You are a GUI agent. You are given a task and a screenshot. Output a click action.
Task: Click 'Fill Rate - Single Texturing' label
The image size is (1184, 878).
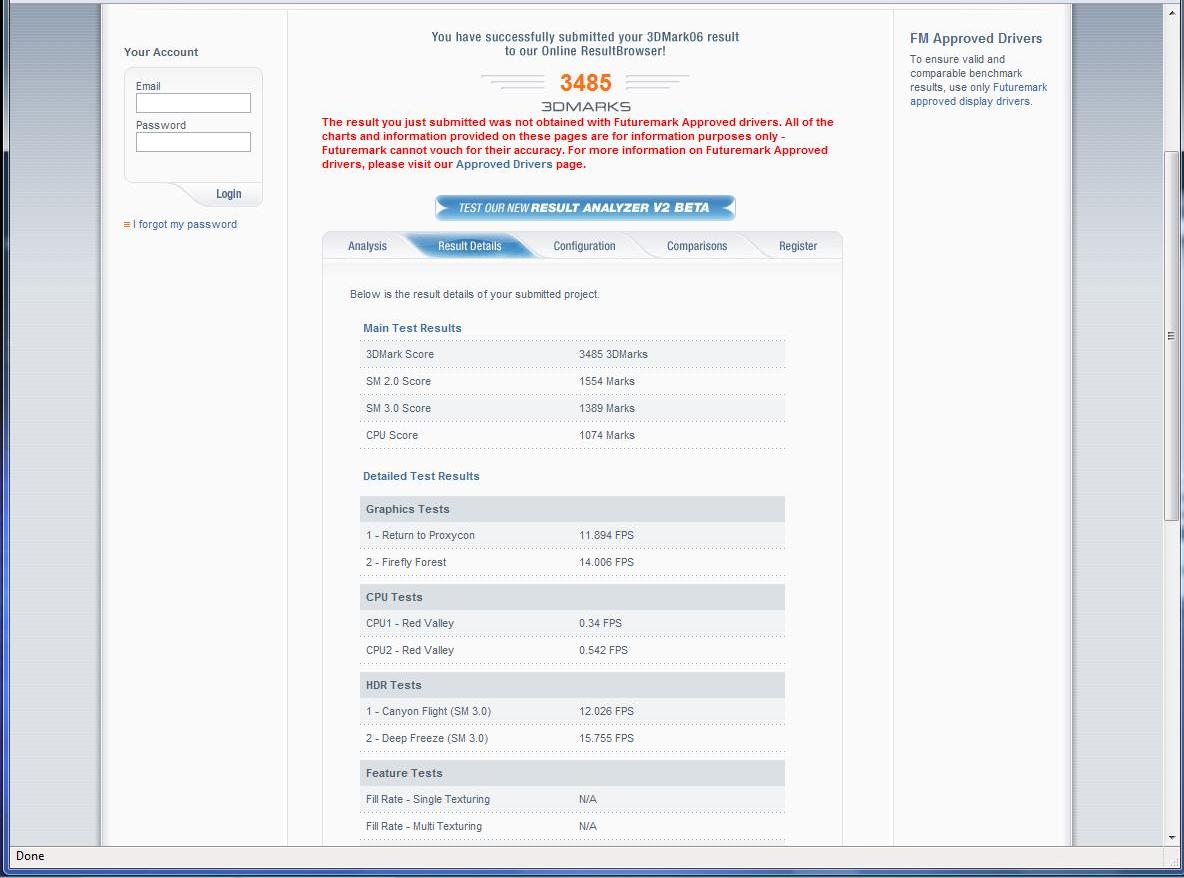pyautogui.click(x=427, y=799)
